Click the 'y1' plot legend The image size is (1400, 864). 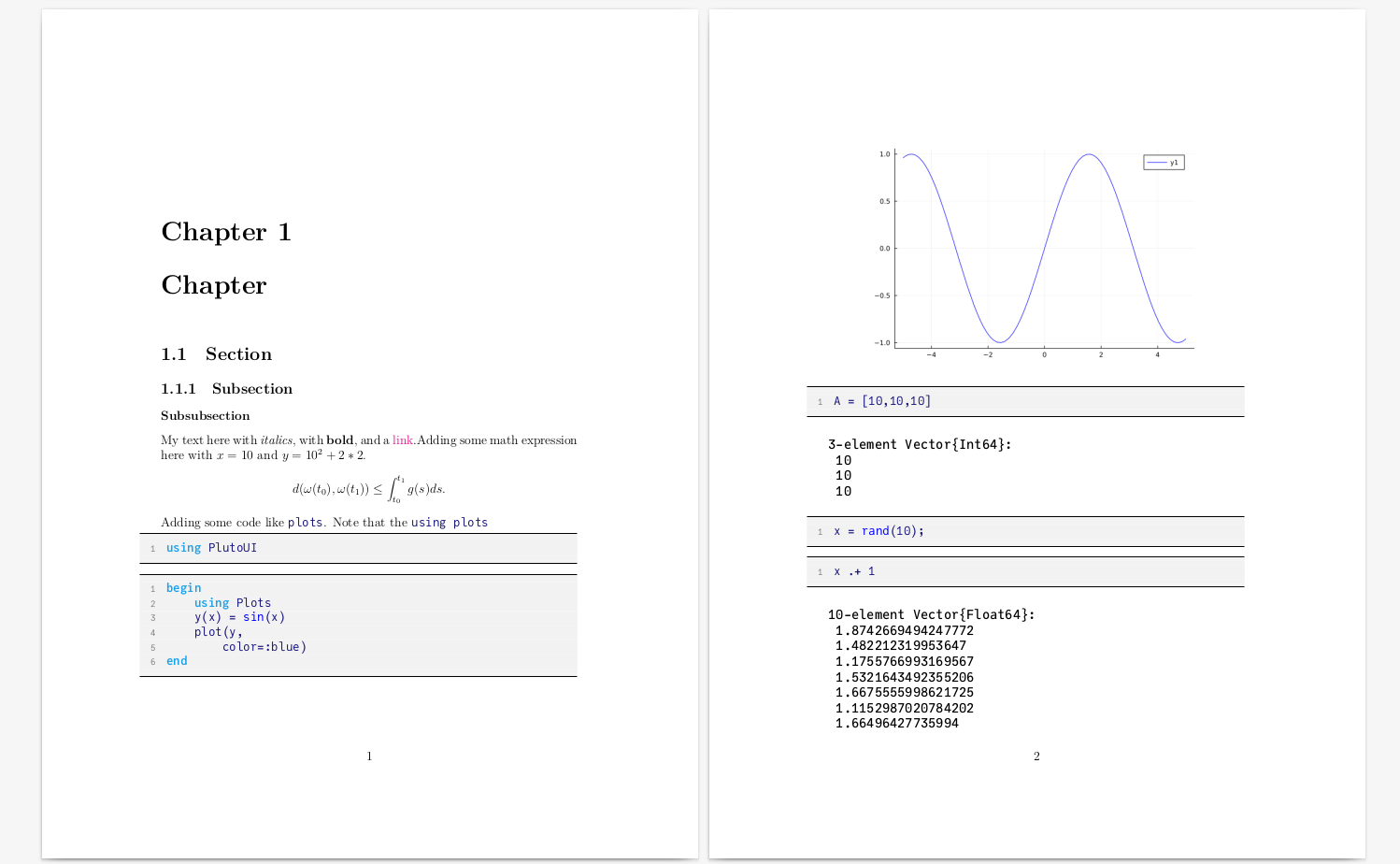(x=1164, y=163)
